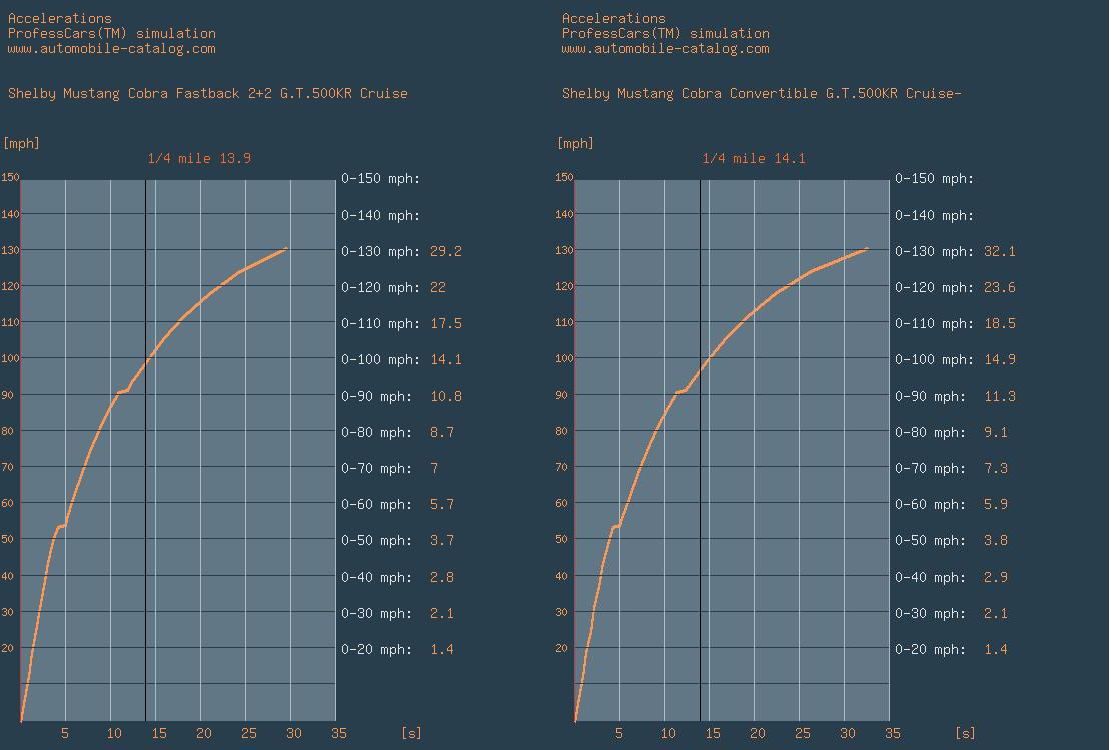Click the 0-130 mph value 29.2
Screen dimensions: 1111x750
(446, 251)
